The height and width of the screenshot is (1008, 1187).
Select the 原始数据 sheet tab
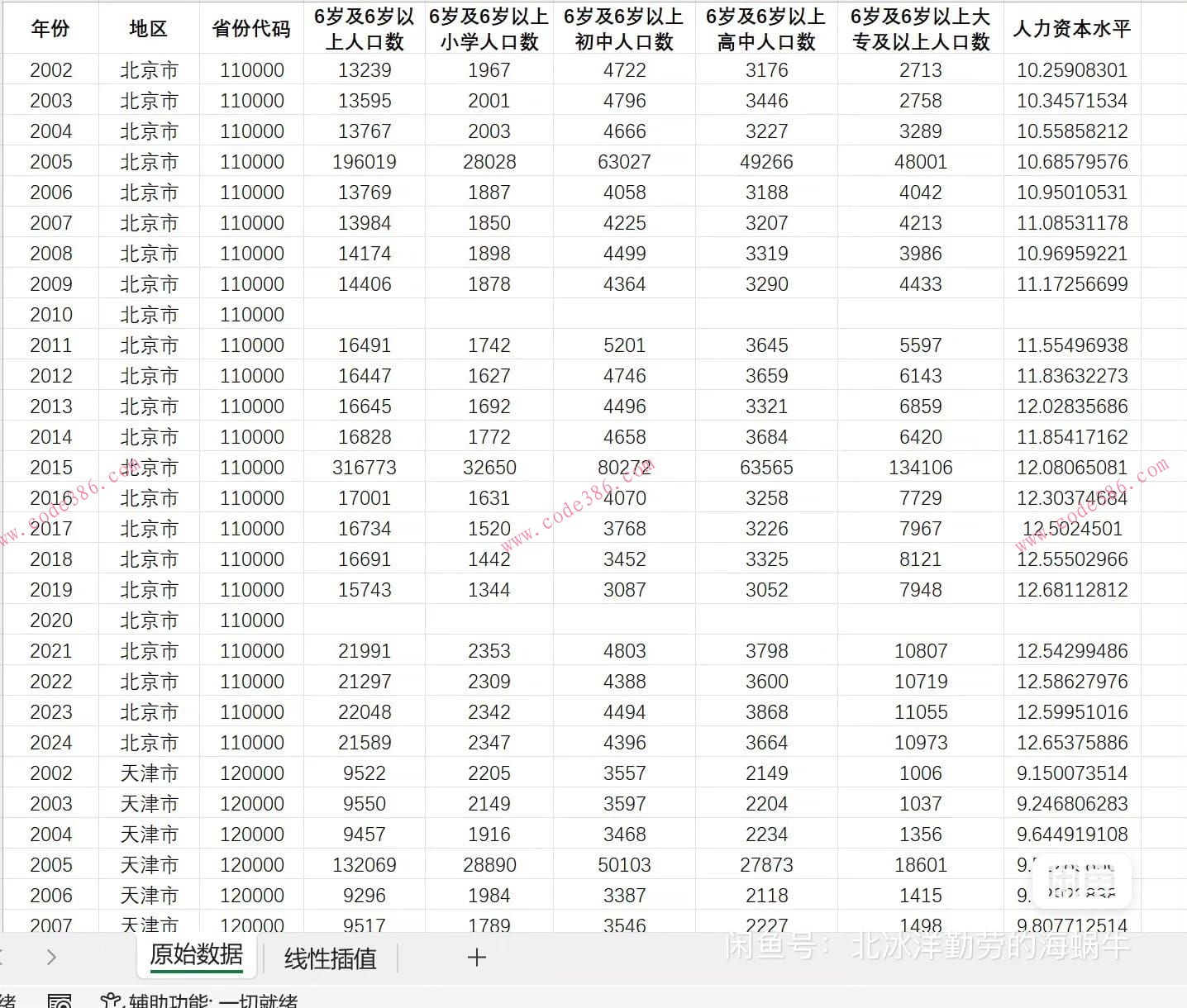(197, 957)
